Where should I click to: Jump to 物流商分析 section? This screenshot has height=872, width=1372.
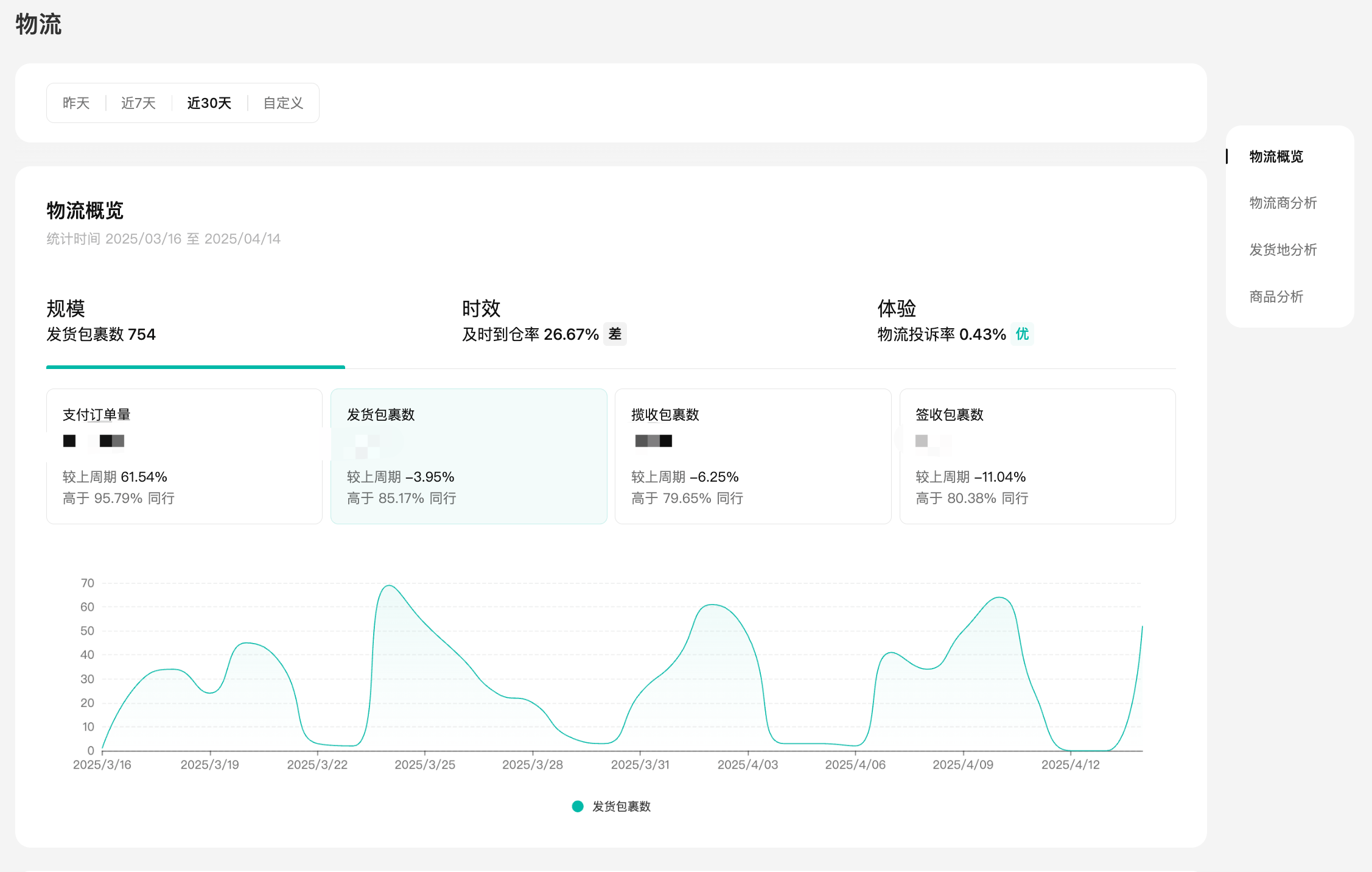[1283, 203]
